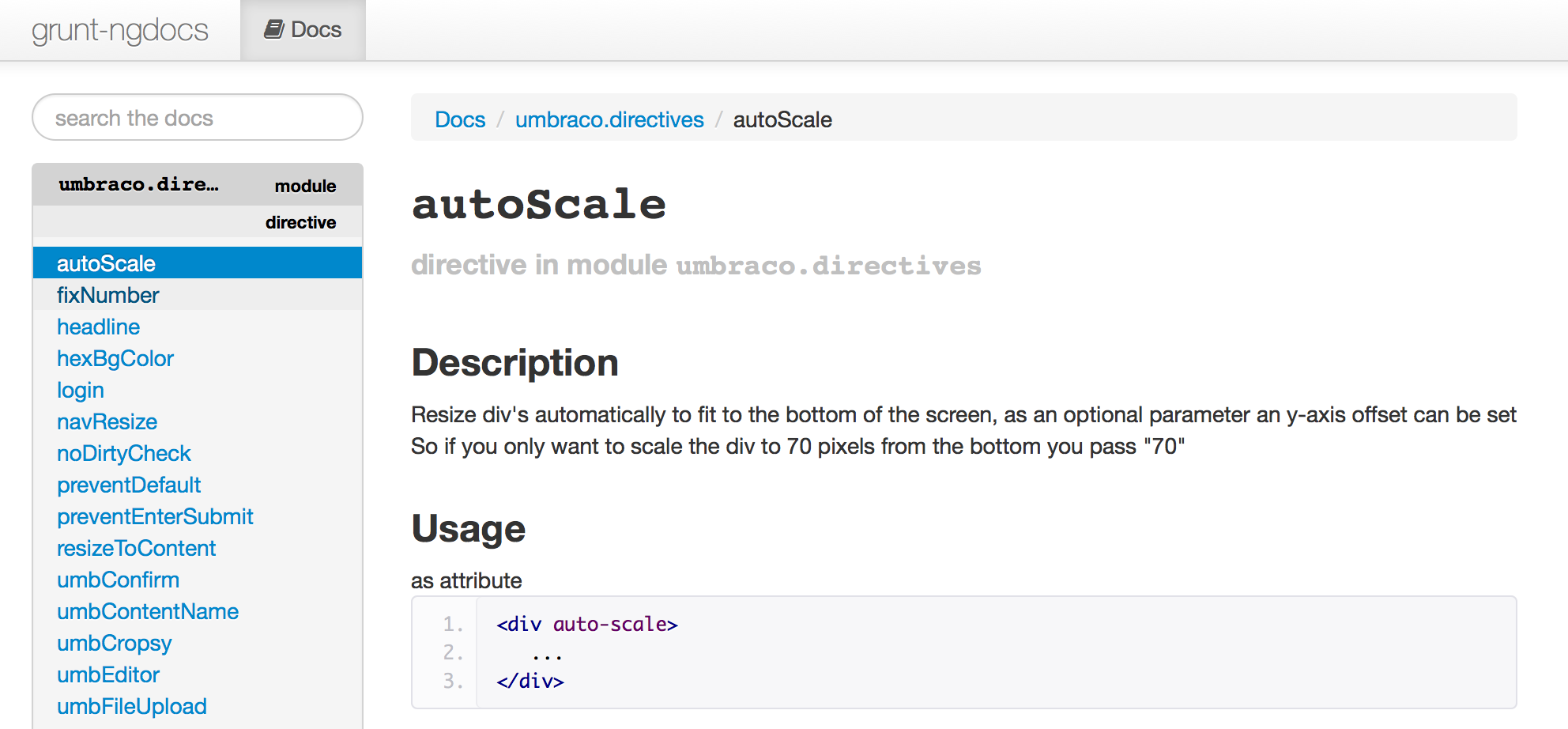This screenshot has height=729, width=1568.
Task: Click the 'directive' section label in sidebar
Action: click(300, 222)
